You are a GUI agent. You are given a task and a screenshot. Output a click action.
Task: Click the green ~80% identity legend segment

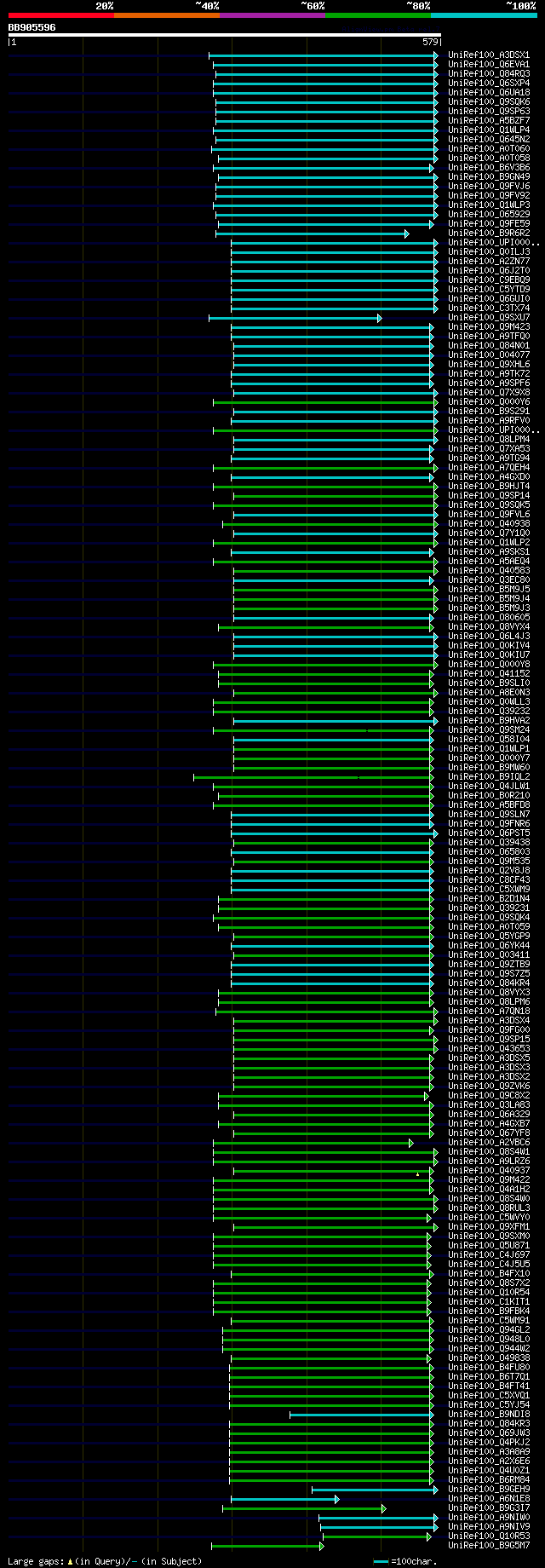tap(378, 15)
